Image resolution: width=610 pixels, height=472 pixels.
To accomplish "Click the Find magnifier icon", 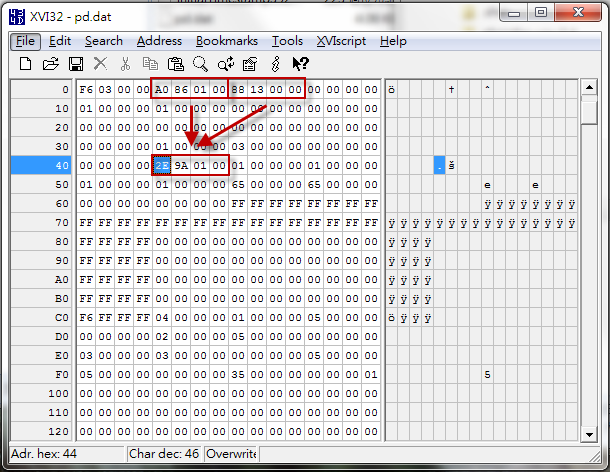I will coord(200,63).
